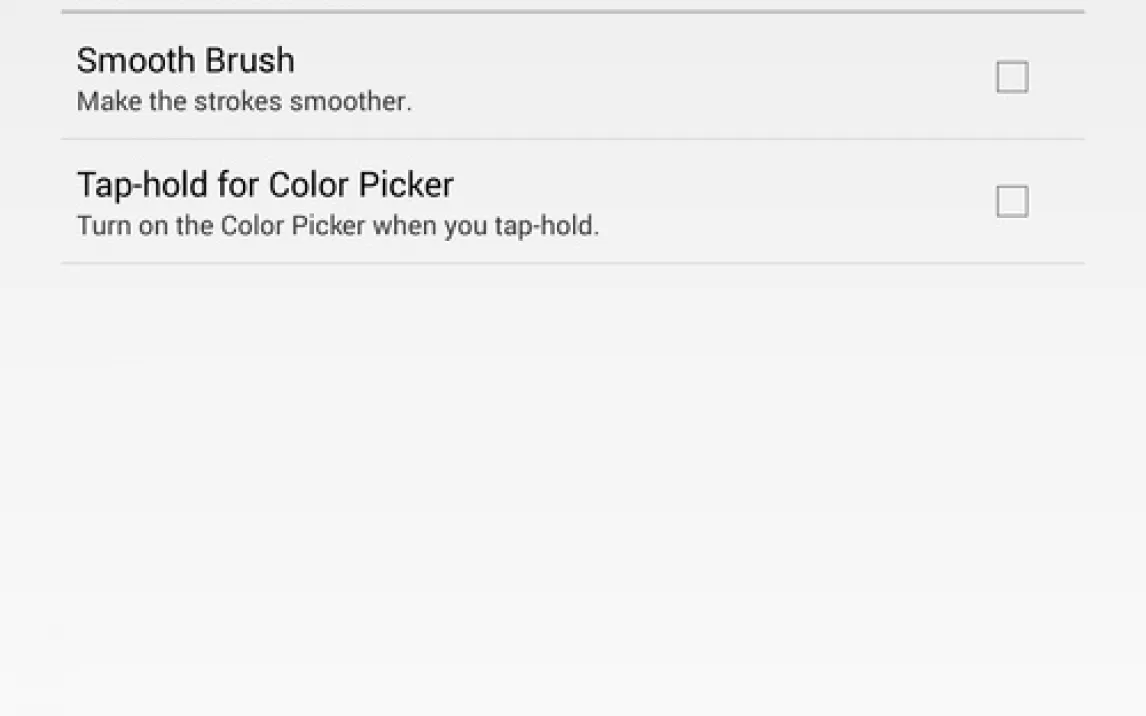Toggle smoother strokes using the checkbox
The height and width of the screenshot is (716, 1146).
click(1012, 77)
